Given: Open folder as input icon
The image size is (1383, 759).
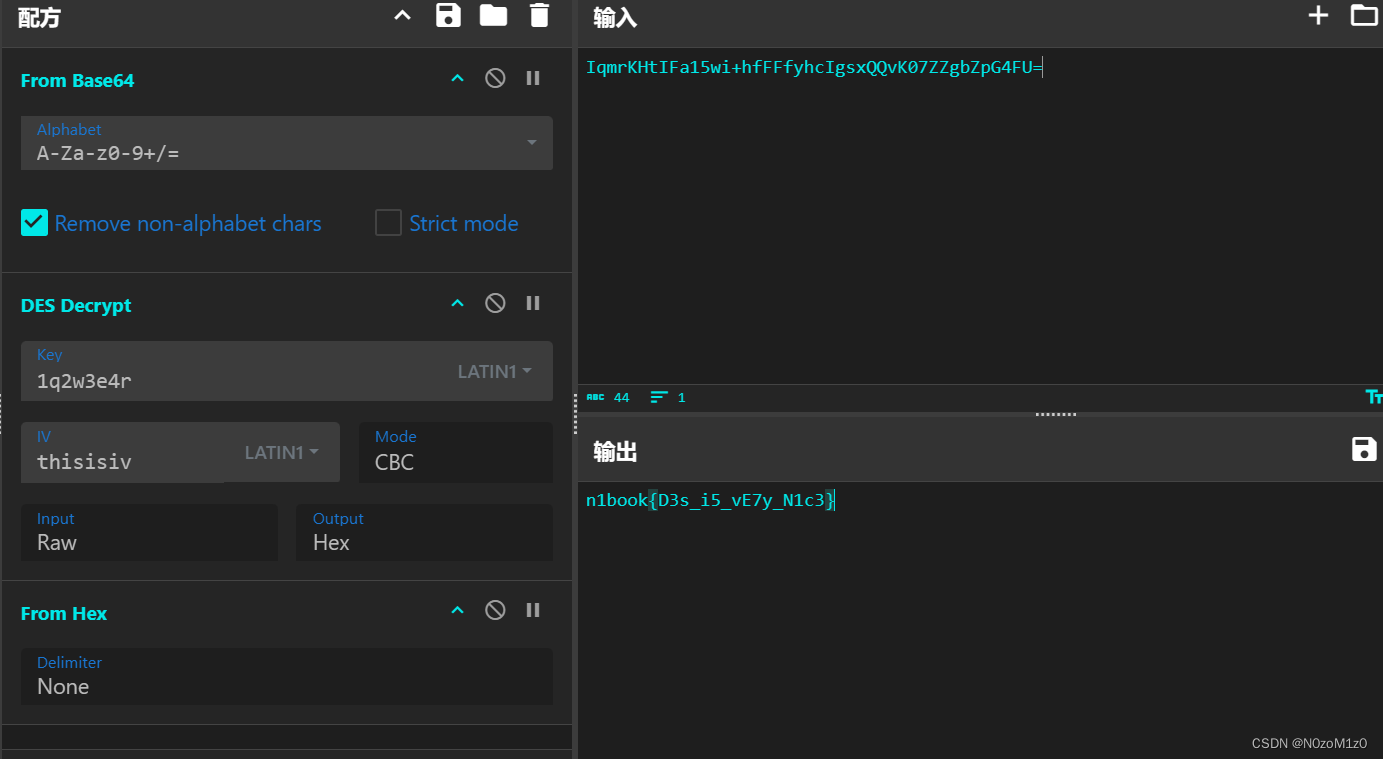Looking at the screenshot, I should (1364, 15).
